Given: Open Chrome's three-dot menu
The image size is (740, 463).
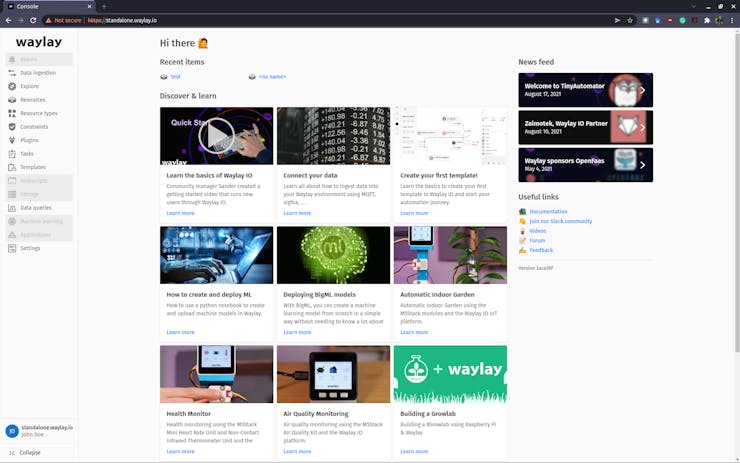Looking at the screenshot, I should coord(731,20).
